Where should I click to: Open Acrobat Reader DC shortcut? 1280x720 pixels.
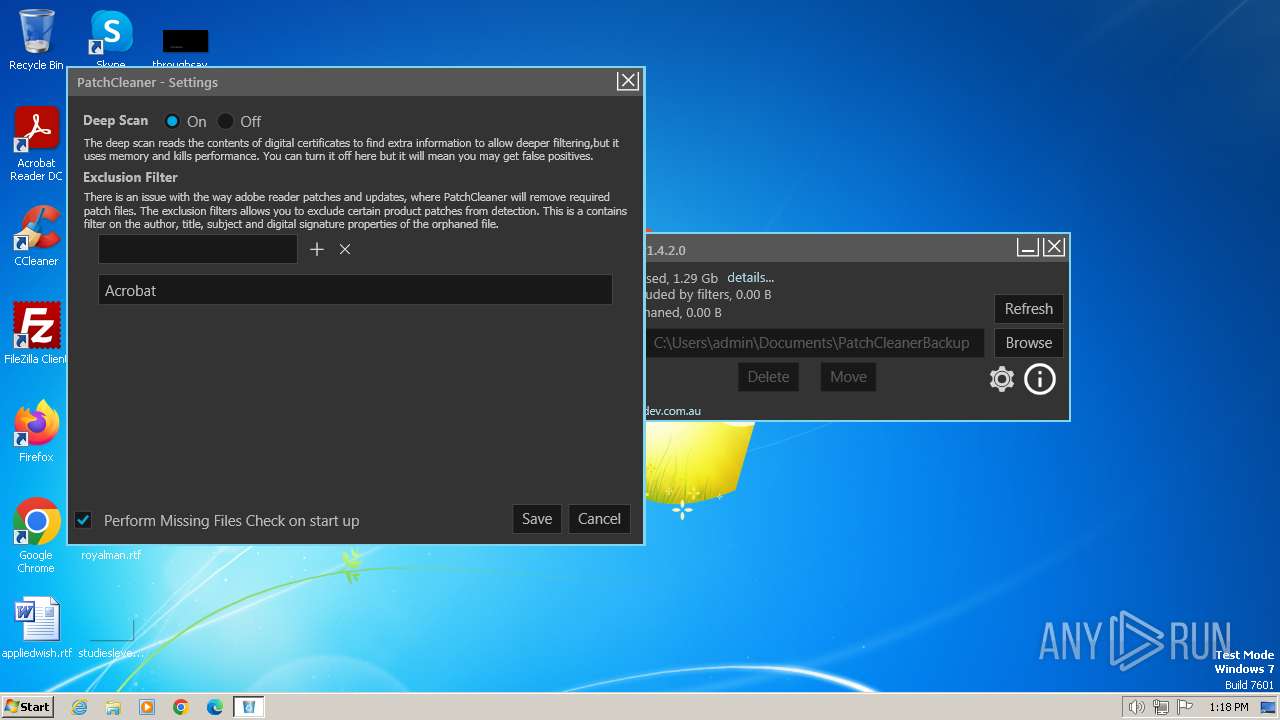(x=36, y=144)
